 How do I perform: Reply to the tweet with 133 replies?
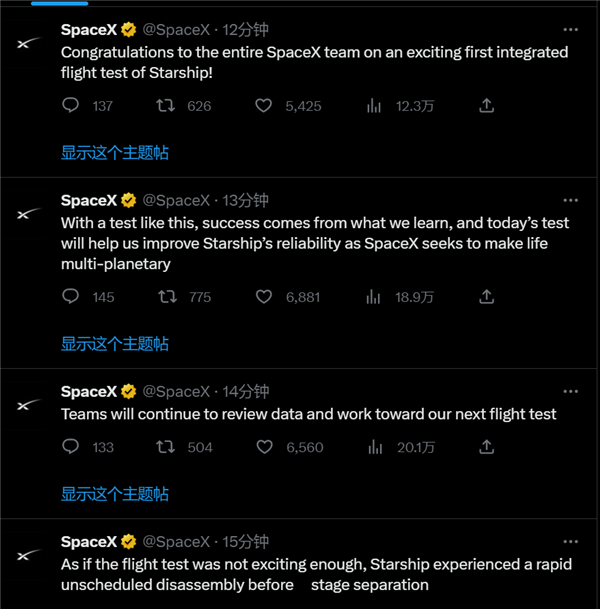tap(71, 447)
